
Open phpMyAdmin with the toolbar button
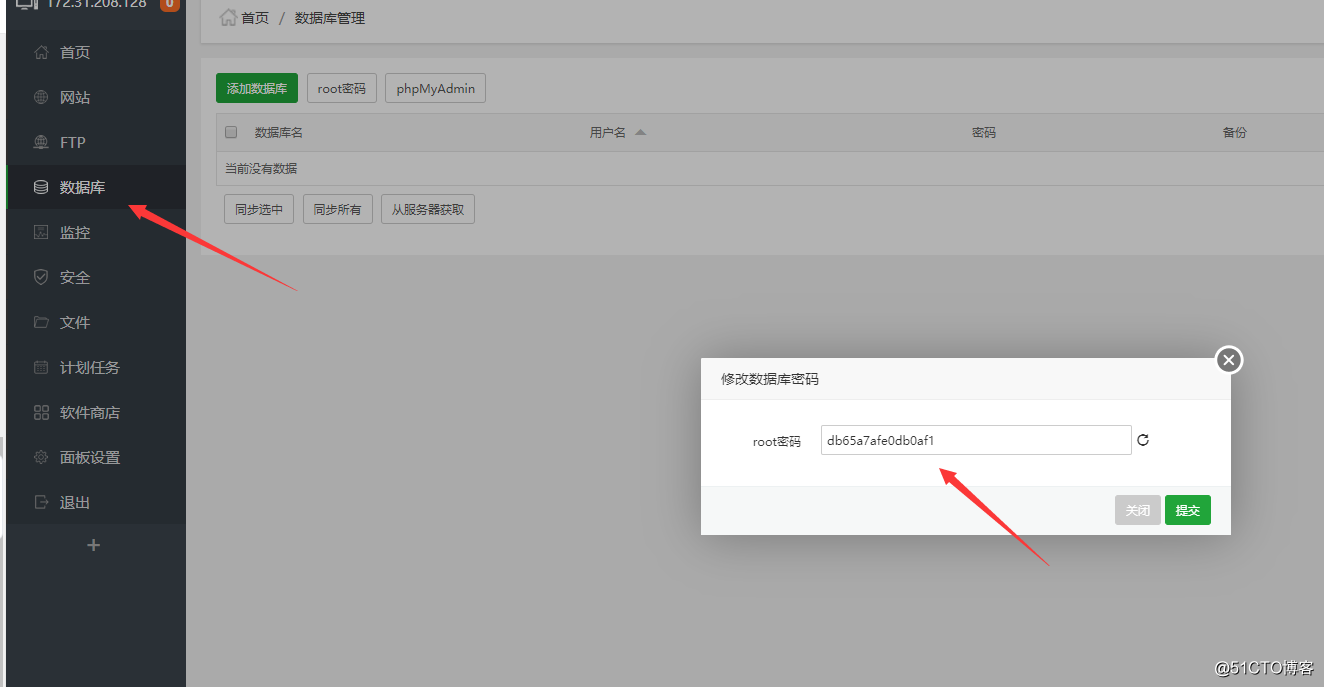(434, 88)
